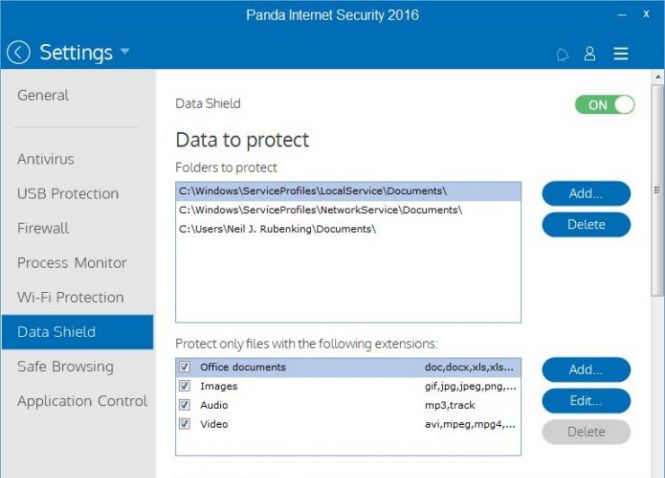
Task: Select the Images extensions row
Action: pos(348,386)
